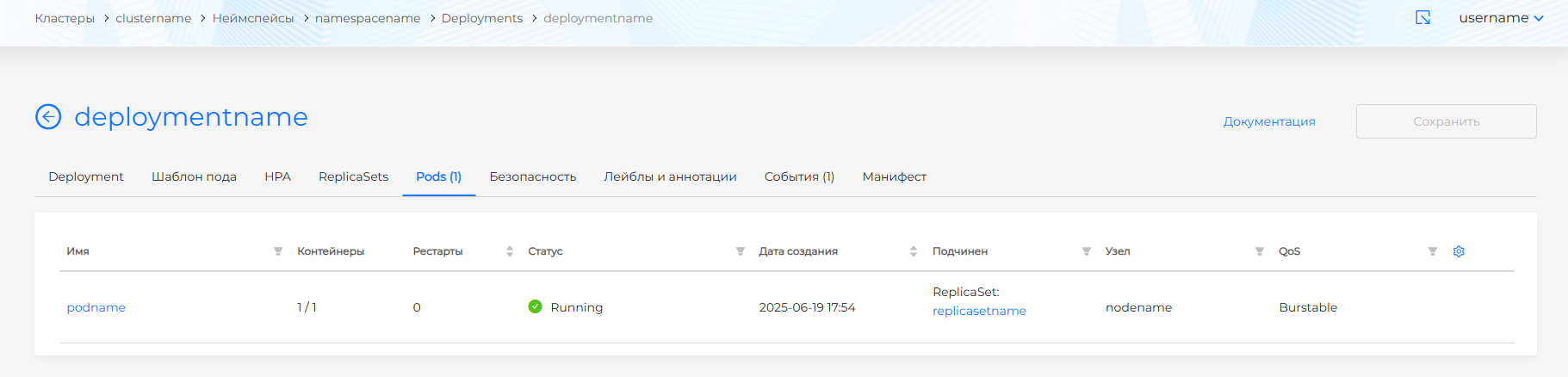Image resolution: width=1568 pixels, height=377 pixels.
Task: Click the filter icon for Имя column
Action: click(277, 251)
